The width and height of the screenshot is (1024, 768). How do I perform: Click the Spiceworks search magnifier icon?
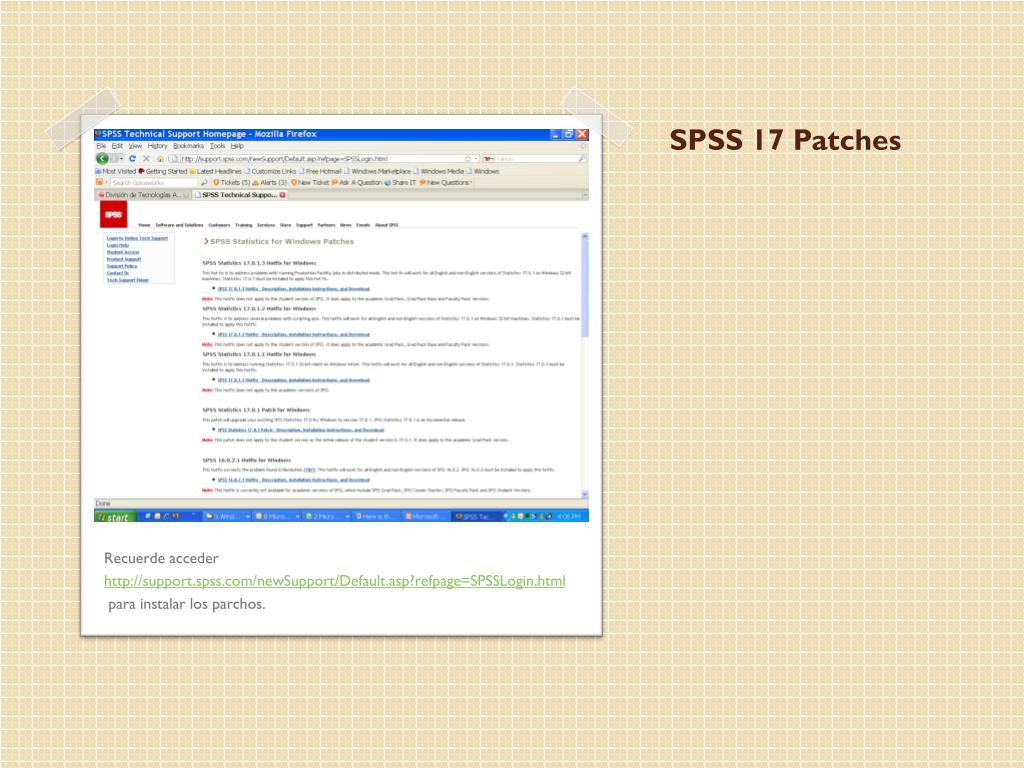204,183
